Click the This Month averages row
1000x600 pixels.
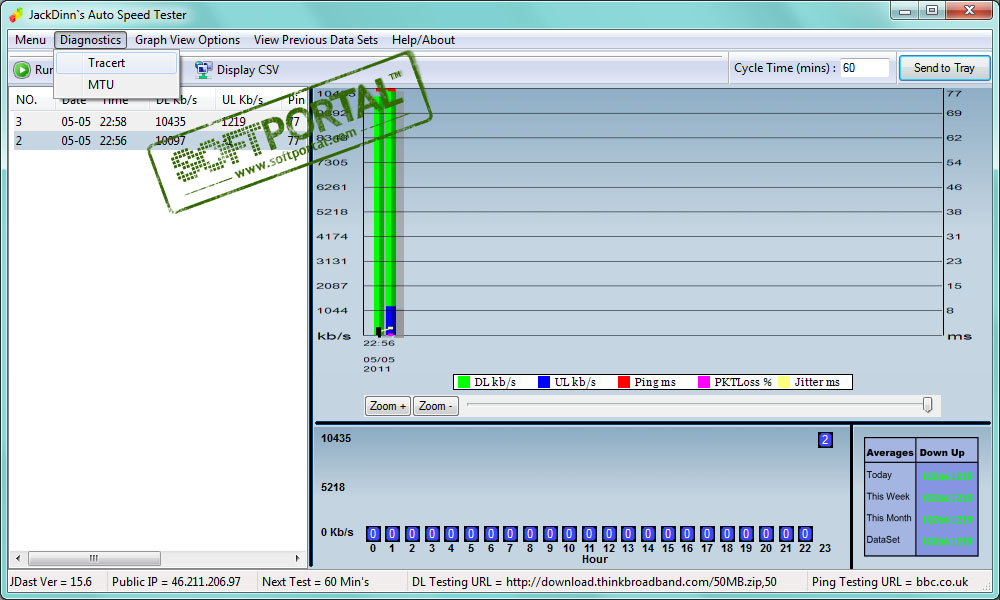click(x=921, y=518)
